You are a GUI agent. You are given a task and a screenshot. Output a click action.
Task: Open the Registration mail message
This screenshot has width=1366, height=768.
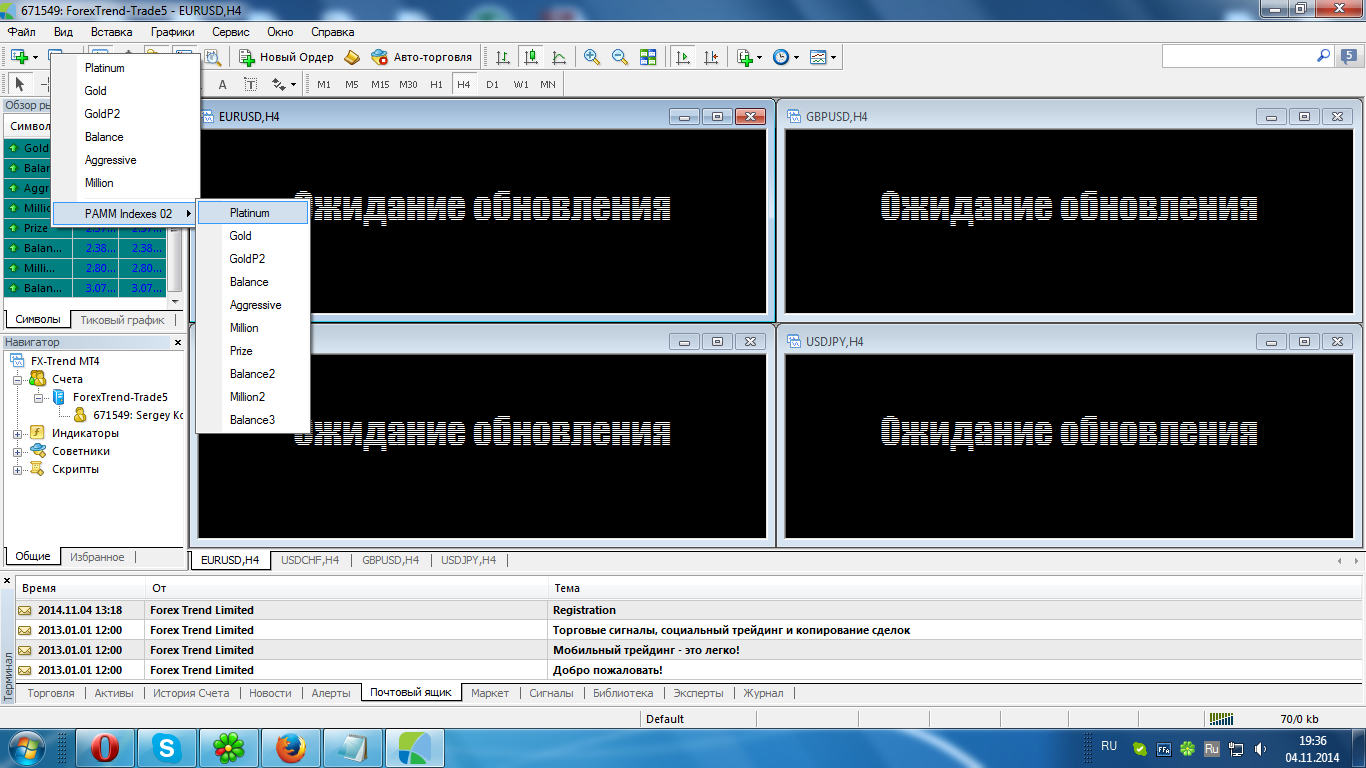[x=690, y=610]
